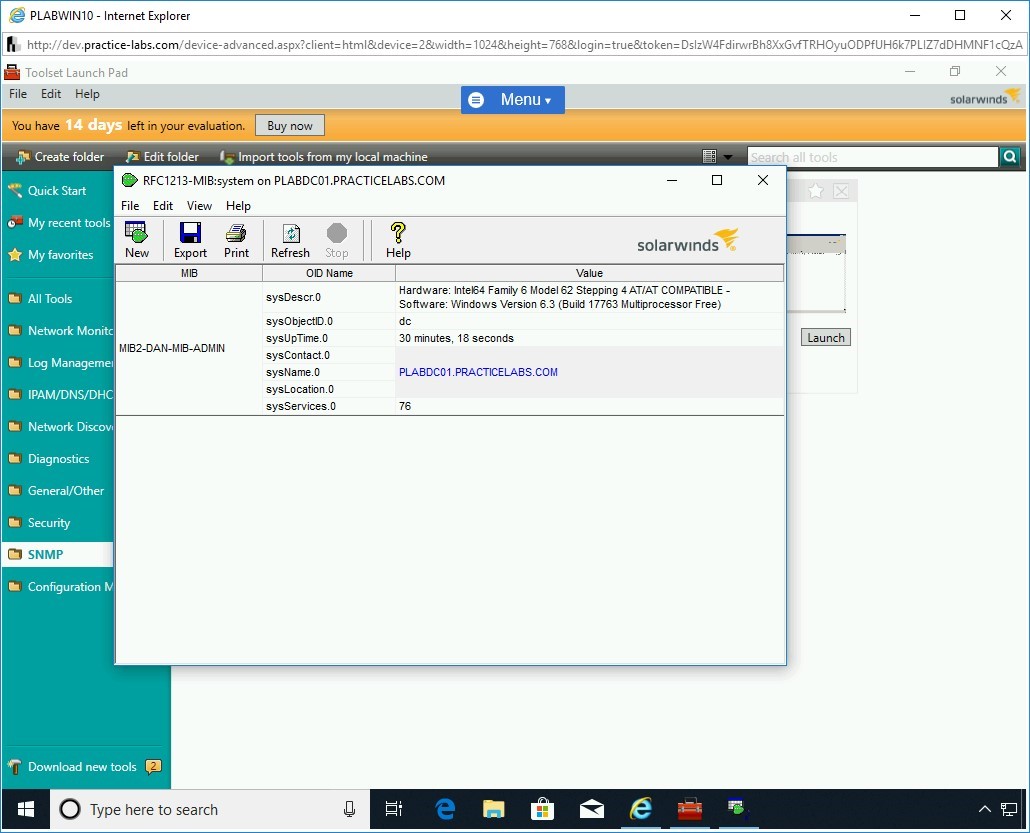
Task: Open the Edit menu in the MIB window
Action: point(163,205)
